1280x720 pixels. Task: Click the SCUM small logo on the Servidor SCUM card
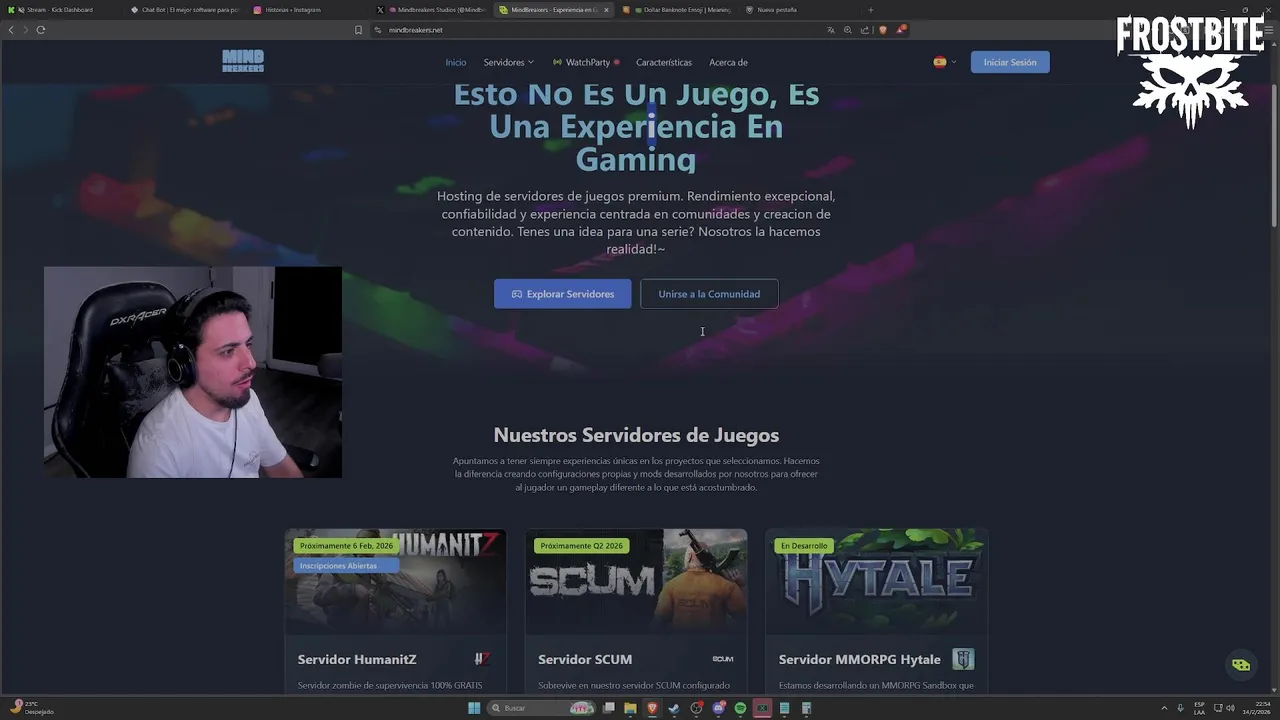722,659
